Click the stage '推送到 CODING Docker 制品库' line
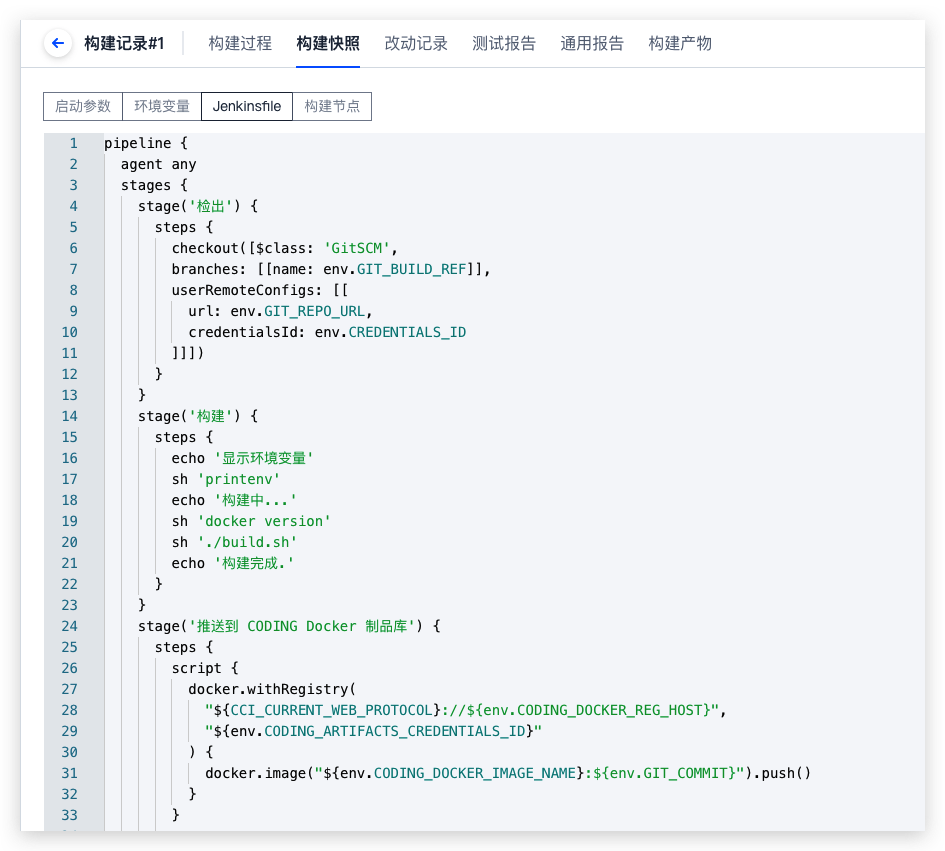Screen dimensions: 945x851 pos(289,627)
